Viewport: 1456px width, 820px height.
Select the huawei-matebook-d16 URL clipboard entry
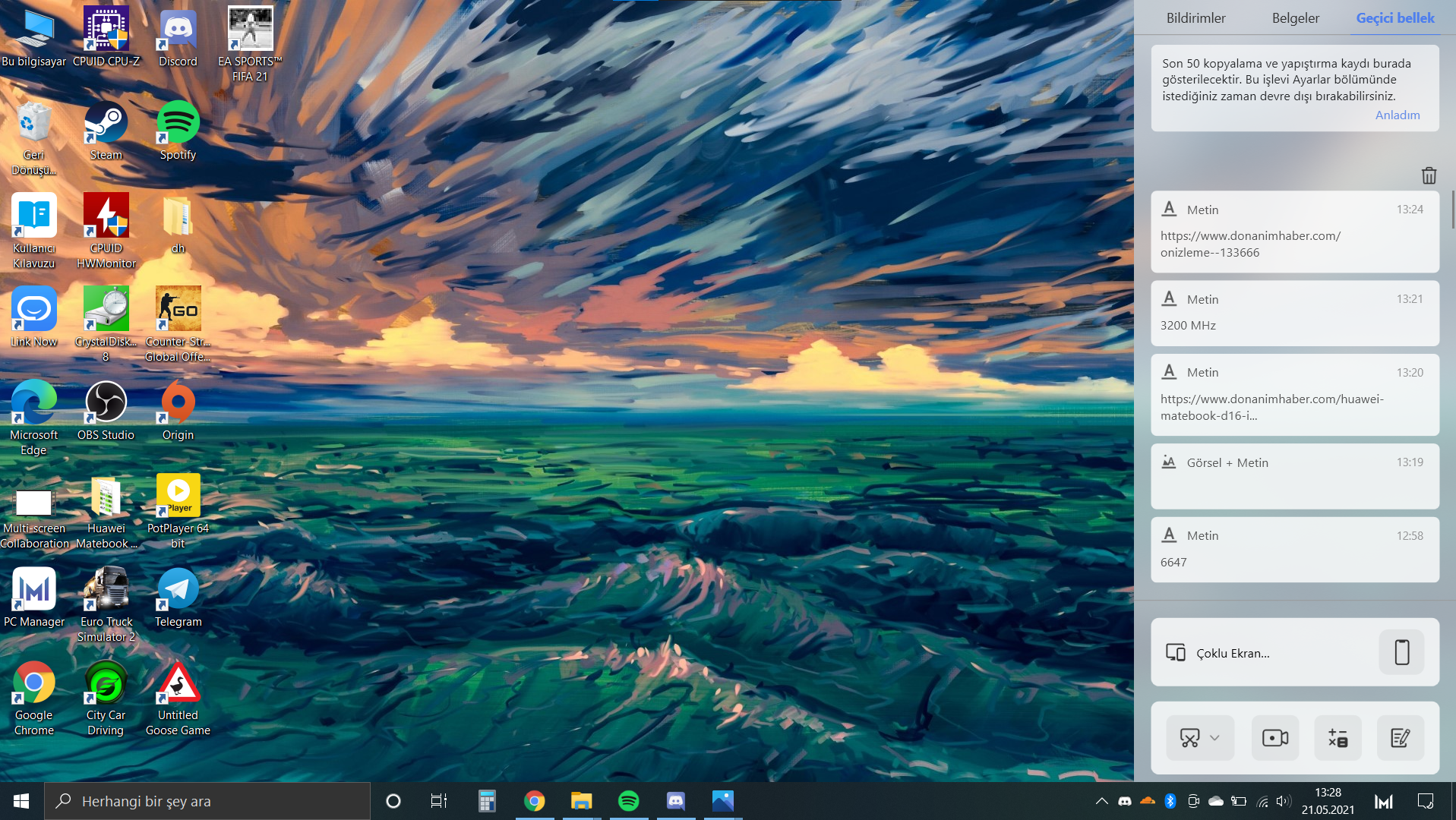(x=1295, y=395)
